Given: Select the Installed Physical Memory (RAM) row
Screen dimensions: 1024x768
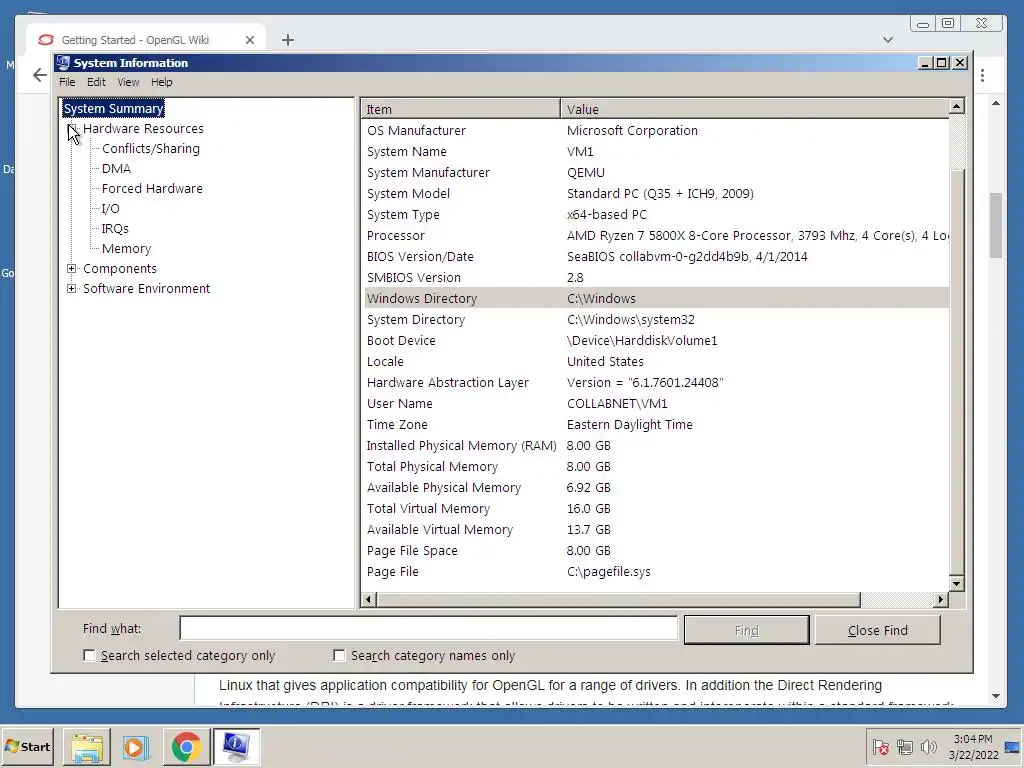Looking at the screenshot, I should [656, 445].
